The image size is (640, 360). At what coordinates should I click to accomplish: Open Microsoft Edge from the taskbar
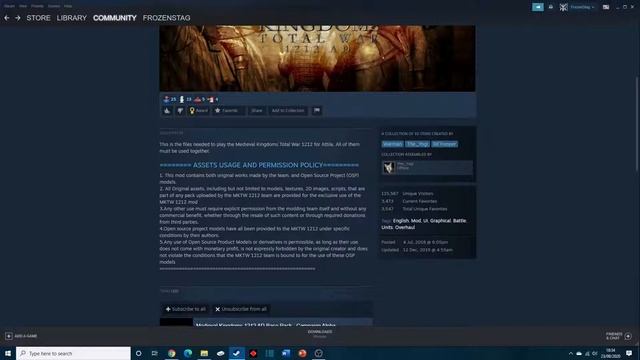[188, 353]
